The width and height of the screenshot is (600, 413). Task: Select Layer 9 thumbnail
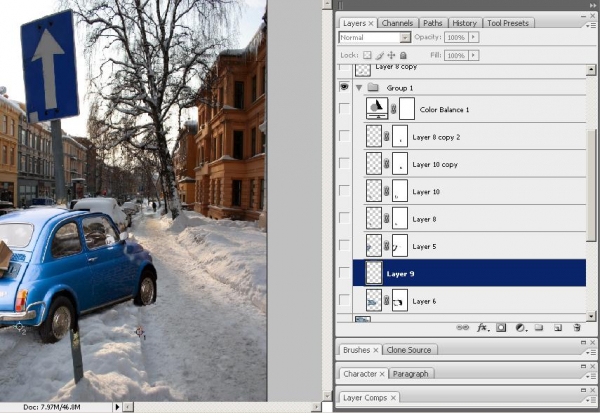tap(374, 273)
